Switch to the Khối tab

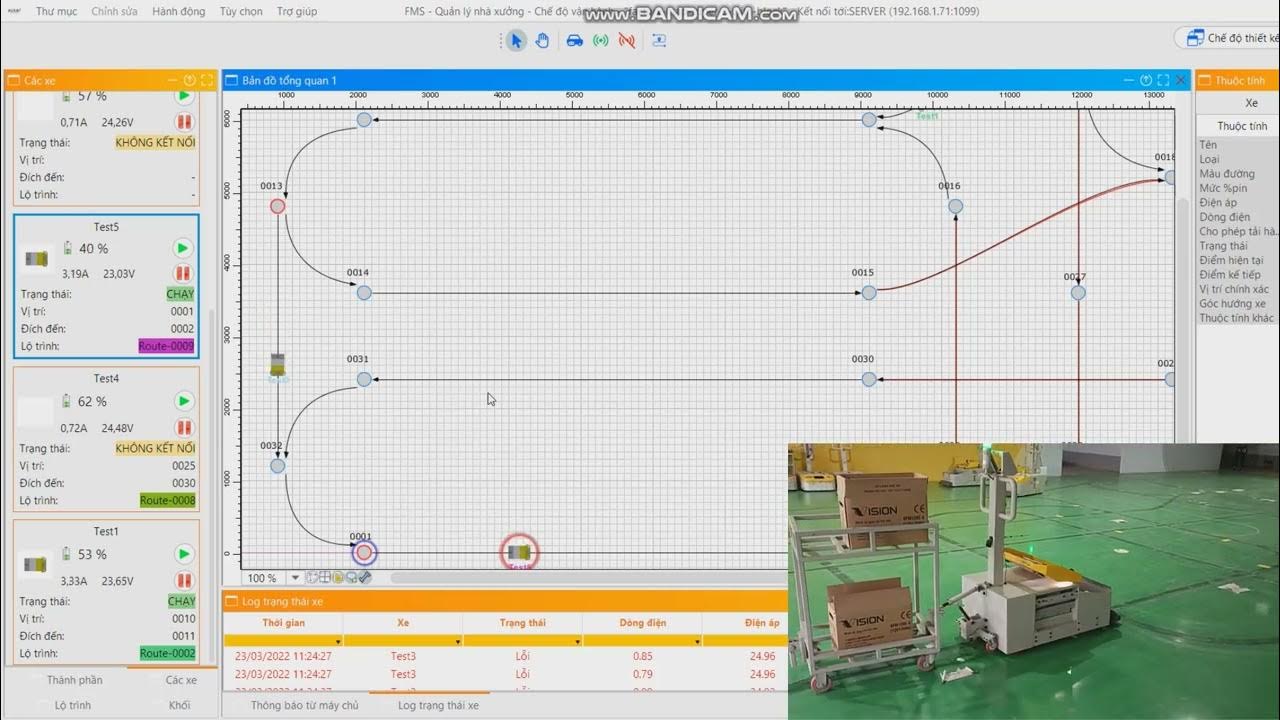click(x=180, y=705)
